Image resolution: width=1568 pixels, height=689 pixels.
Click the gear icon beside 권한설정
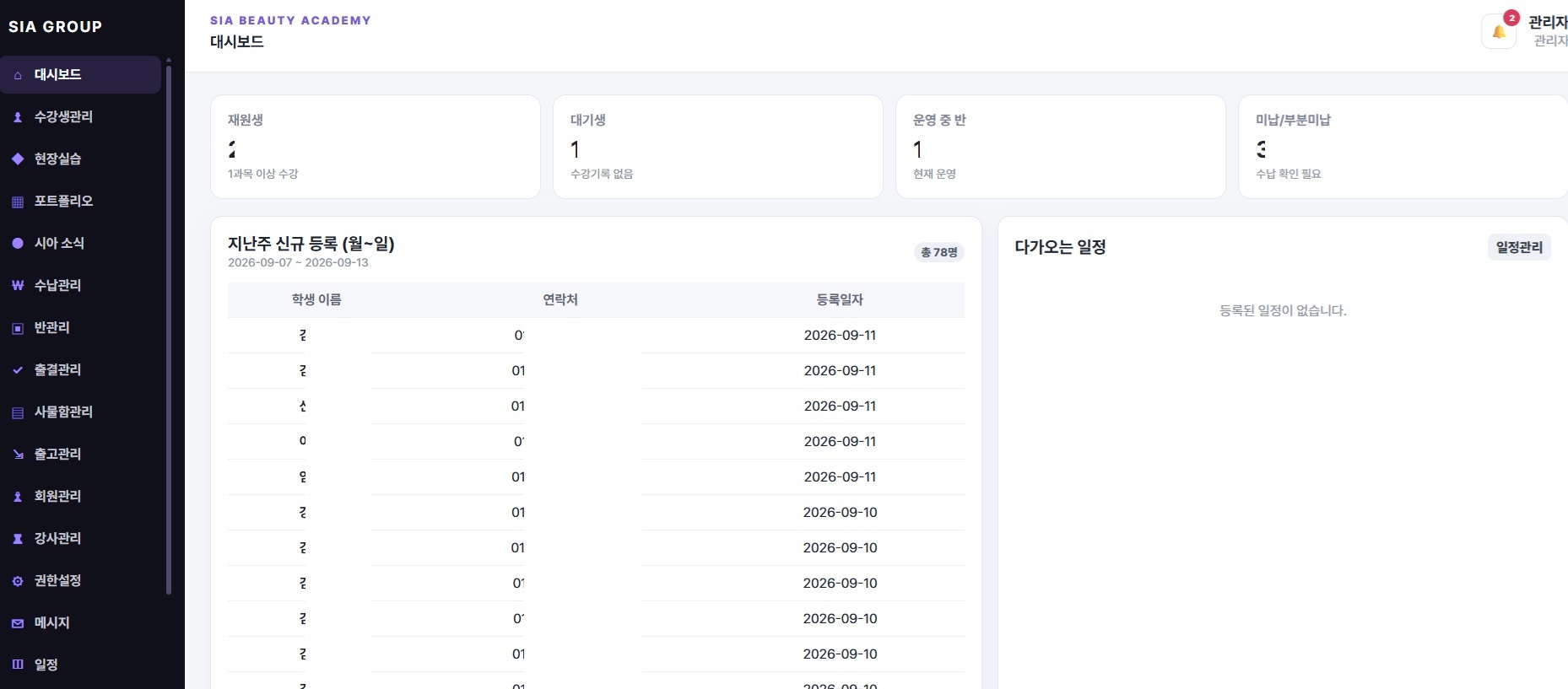point(18,581)
